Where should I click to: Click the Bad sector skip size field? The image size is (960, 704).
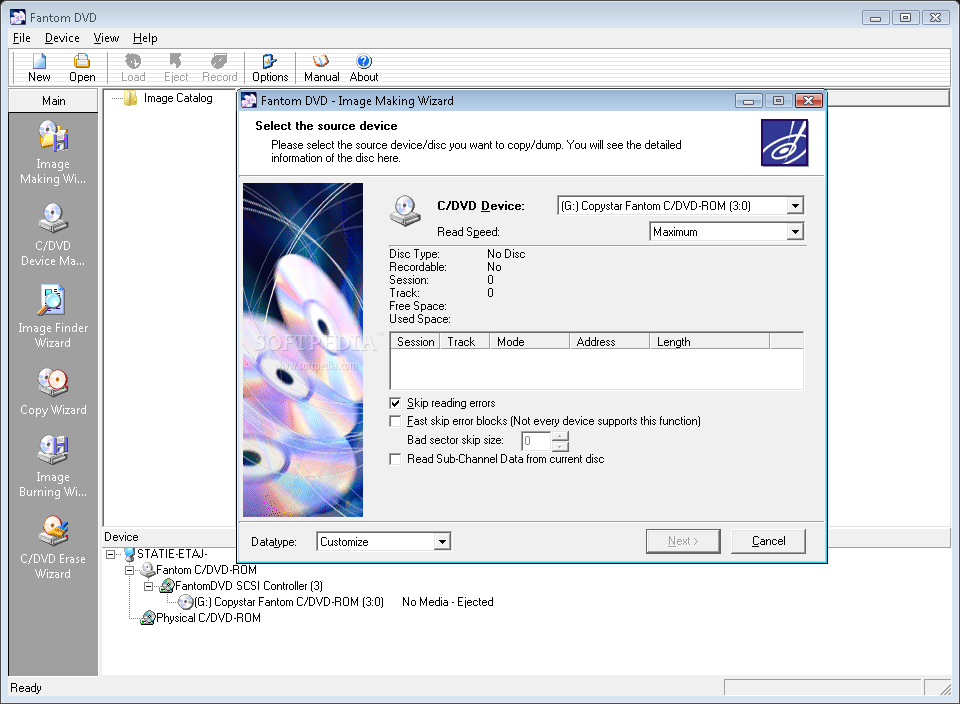tap(536, 441)
